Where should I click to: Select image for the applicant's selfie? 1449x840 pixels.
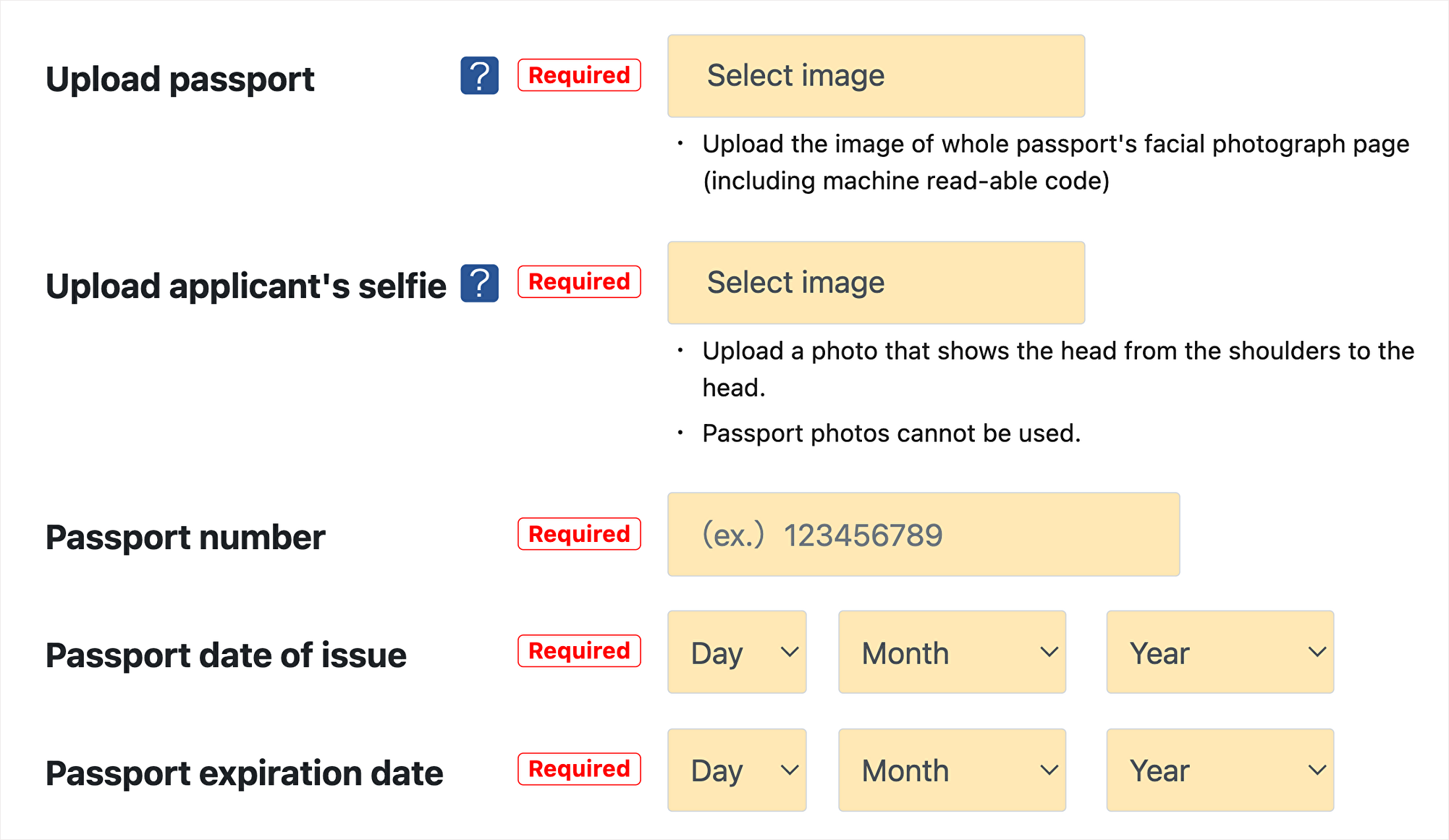pyautogui.click(x=875, y=282)
